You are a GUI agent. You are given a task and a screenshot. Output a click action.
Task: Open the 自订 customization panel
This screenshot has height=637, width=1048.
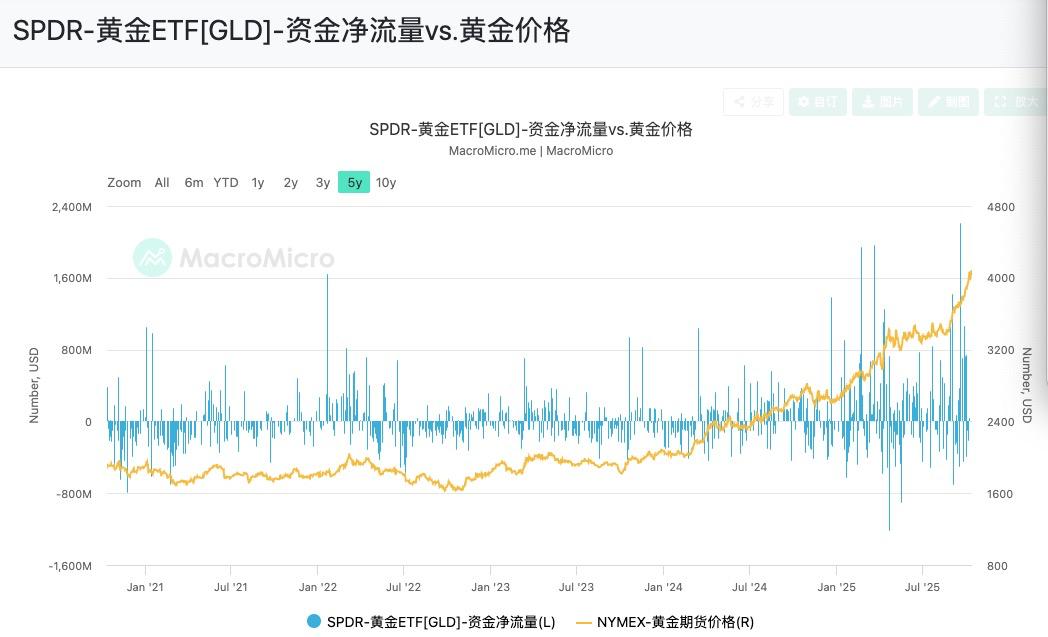(818, 101)
